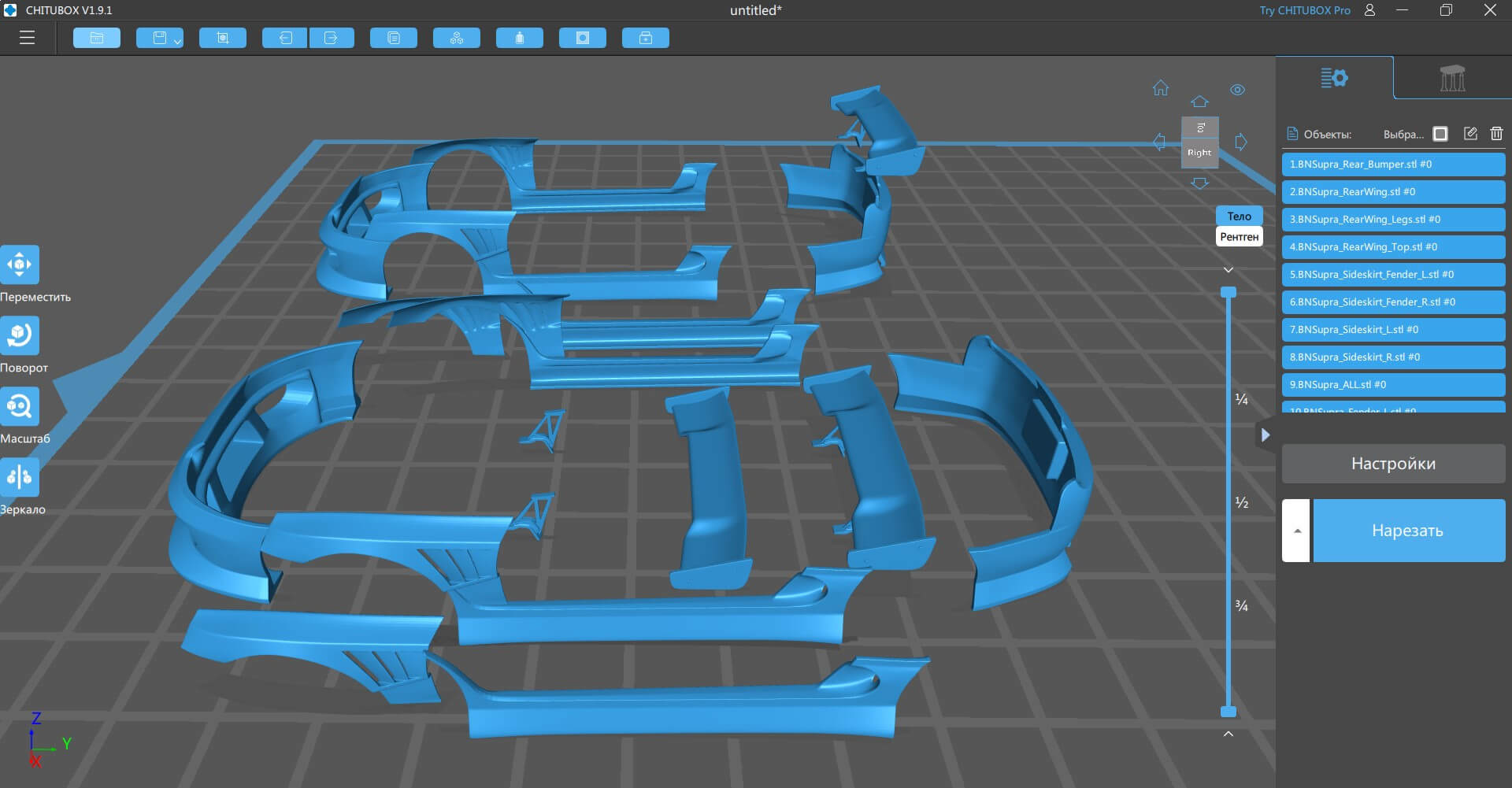Toggle the select-all objects checkbox
The height and width of the screenshot is (788, 1512).
click(1440, 134)
